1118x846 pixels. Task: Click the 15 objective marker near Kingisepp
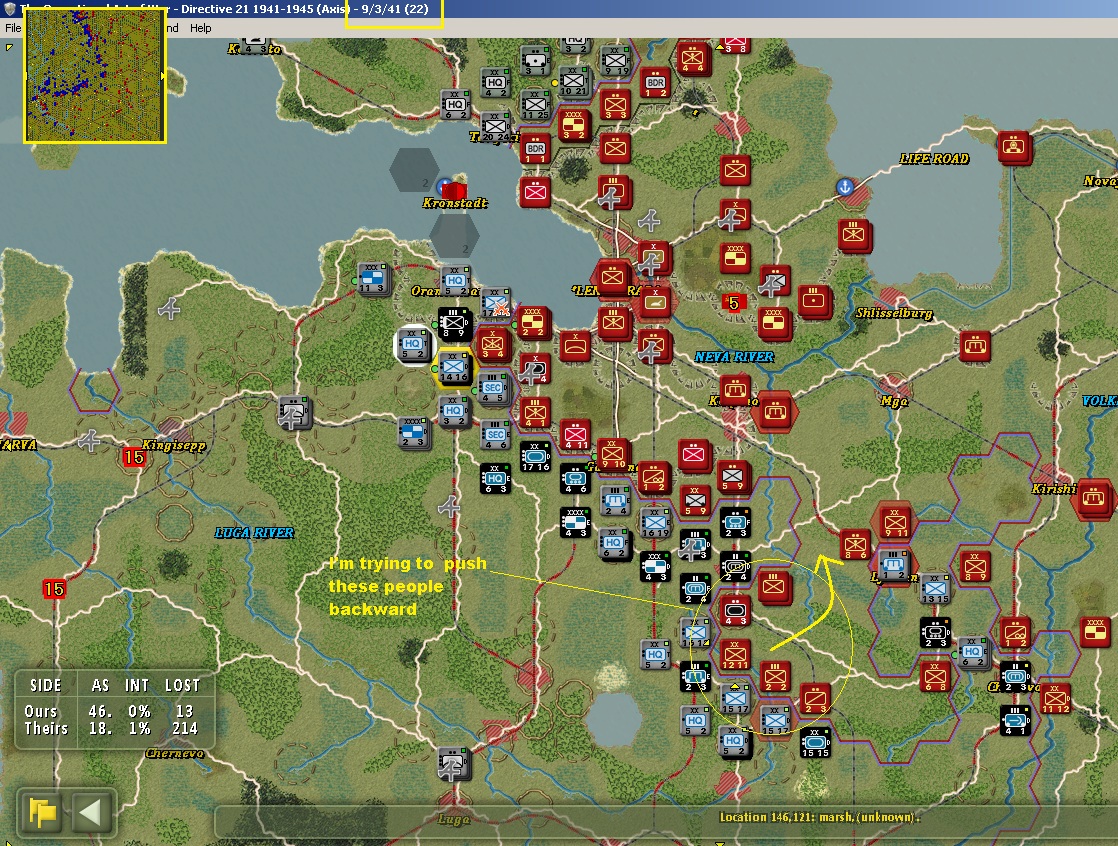pyautogui.click(x=134, y=457)
